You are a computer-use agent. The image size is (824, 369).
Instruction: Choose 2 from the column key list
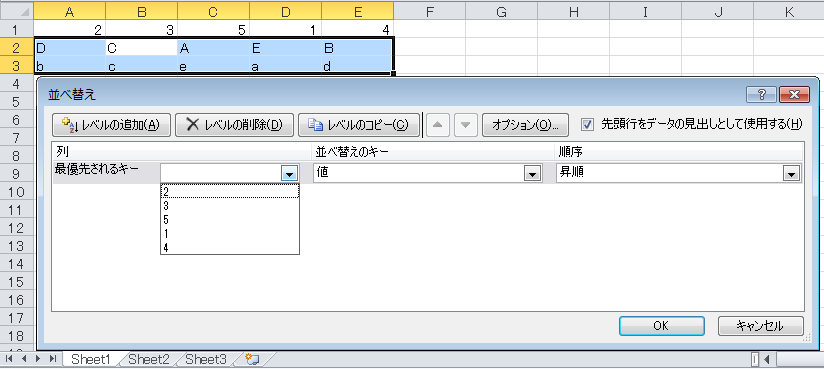(230, 192)
